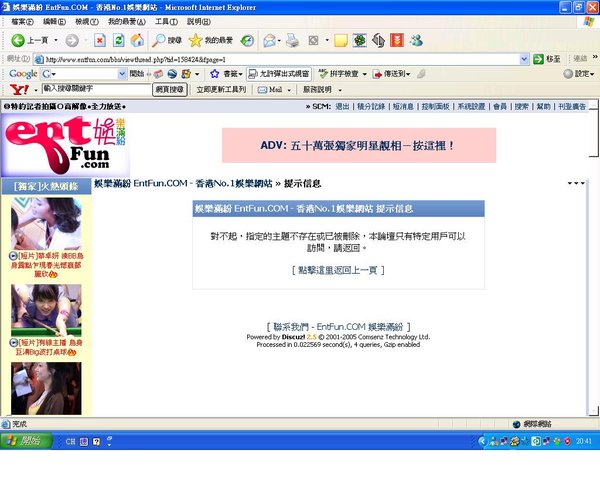Toggle the popup blocker allow-popups button
The width and height of the screenshot is (600, 484).
[279, 73]
